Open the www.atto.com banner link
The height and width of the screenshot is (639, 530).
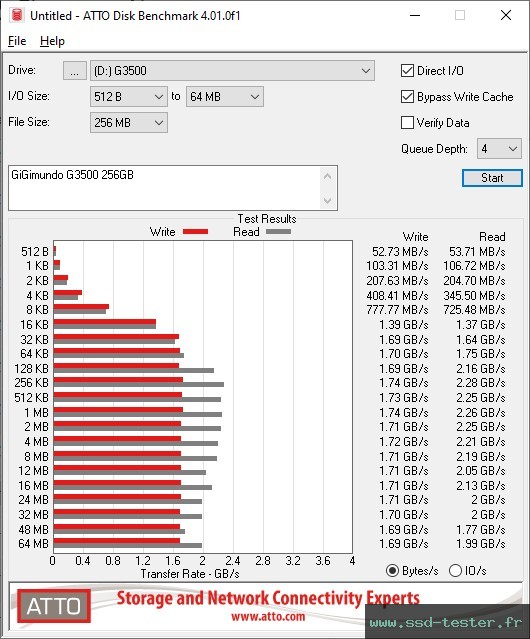coord(268,617)
